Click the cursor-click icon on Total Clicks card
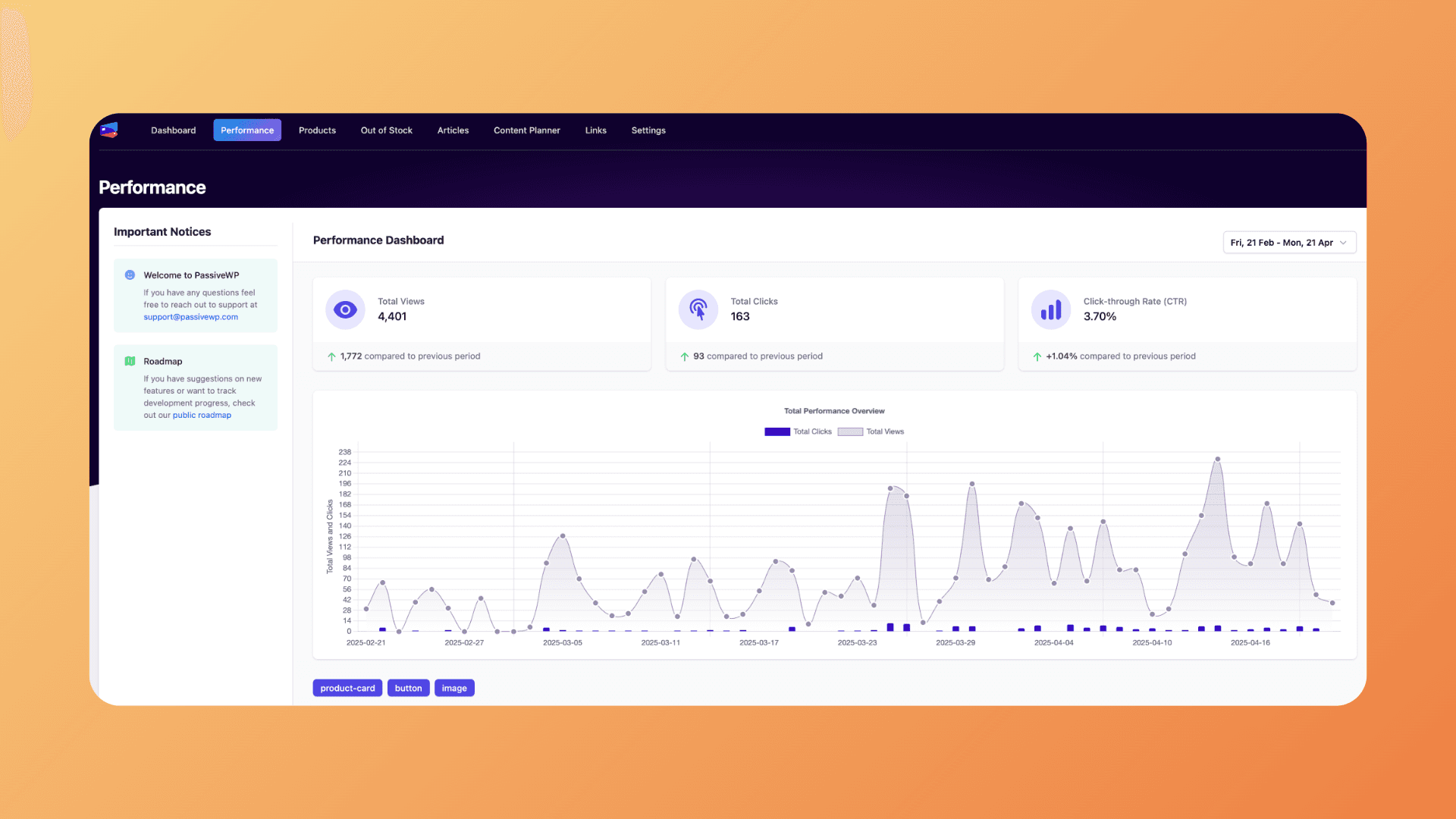Viewport: 1456px width, 819px height. pos(698,309)
